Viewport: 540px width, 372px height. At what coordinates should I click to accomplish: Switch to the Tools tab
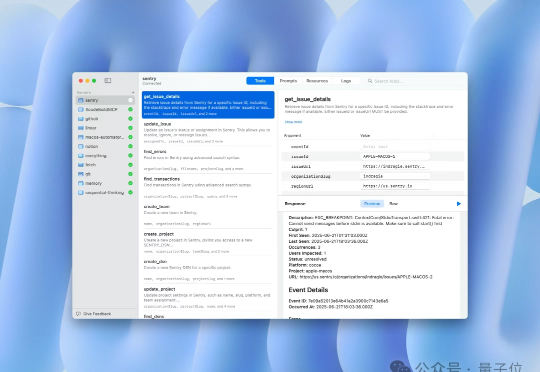260,81
